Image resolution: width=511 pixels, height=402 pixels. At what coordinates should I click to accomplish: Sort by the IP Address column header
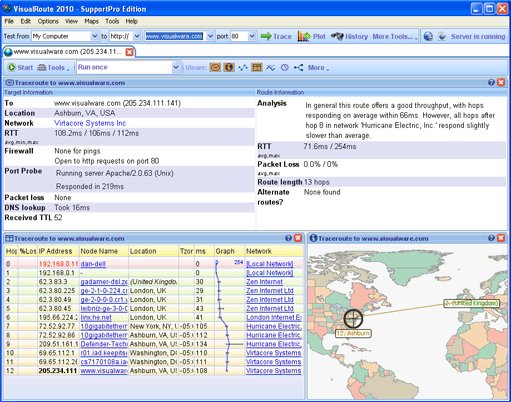[58, 251]
